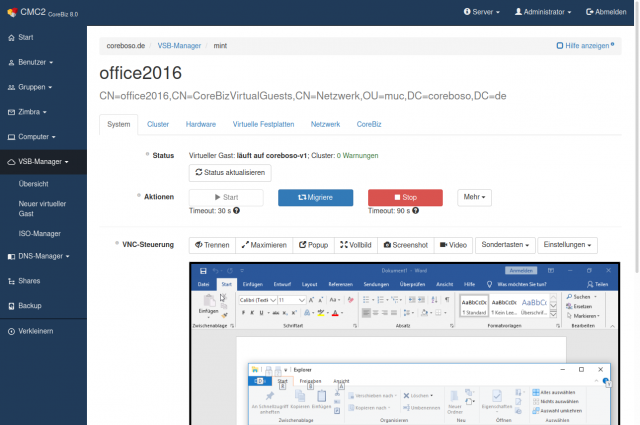Click Undo icon in Word quick access toolbar
640x425 pixels.
click(215, 271)
